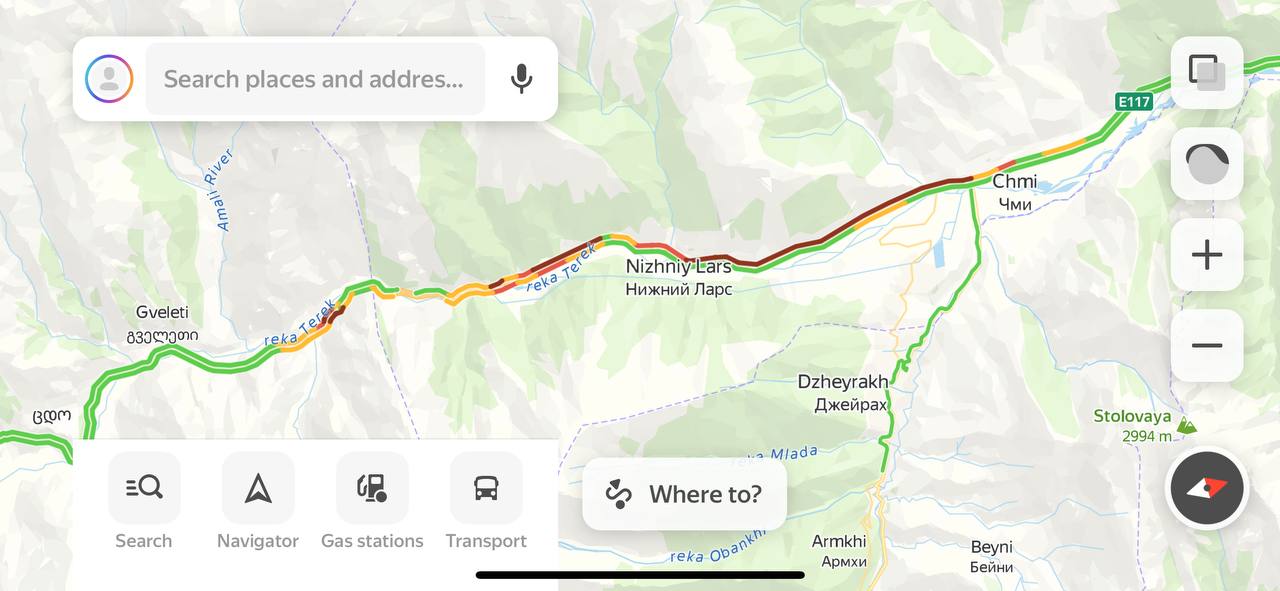Zoom in with the plus button

tap(1207, 255)
